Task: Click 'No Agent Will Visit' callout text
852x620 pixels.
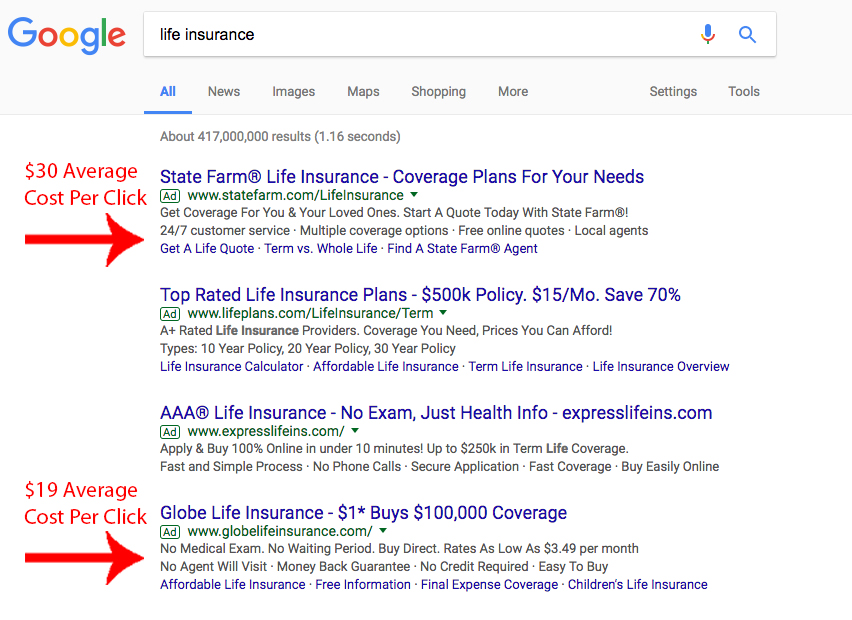Action: (214, 566)
